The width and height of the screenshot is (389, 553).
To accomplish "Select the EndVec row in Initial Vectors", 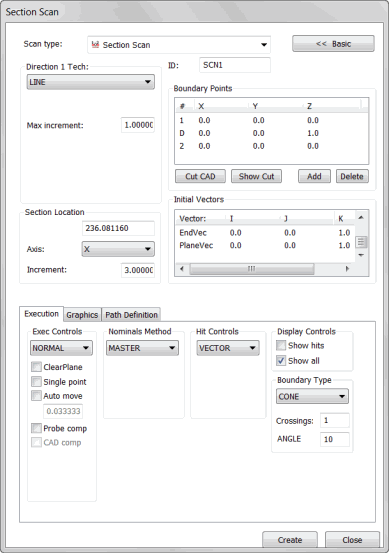I will (x=265, y=233).
